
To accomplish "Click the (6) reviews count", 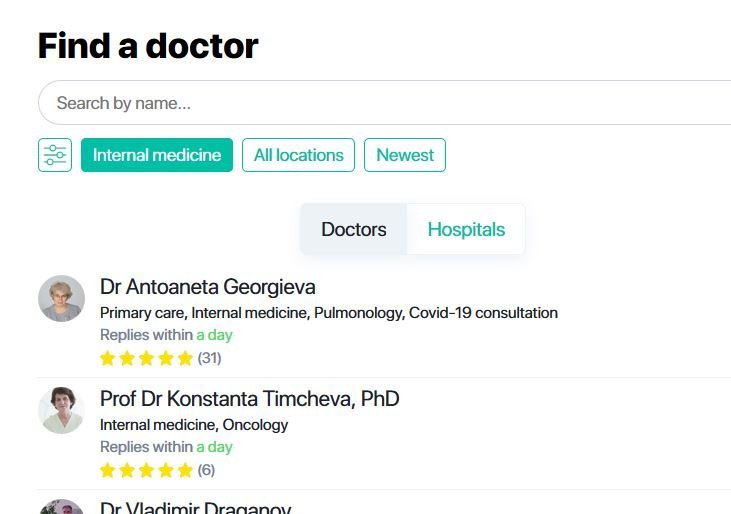I will click(x=206, y=470).
